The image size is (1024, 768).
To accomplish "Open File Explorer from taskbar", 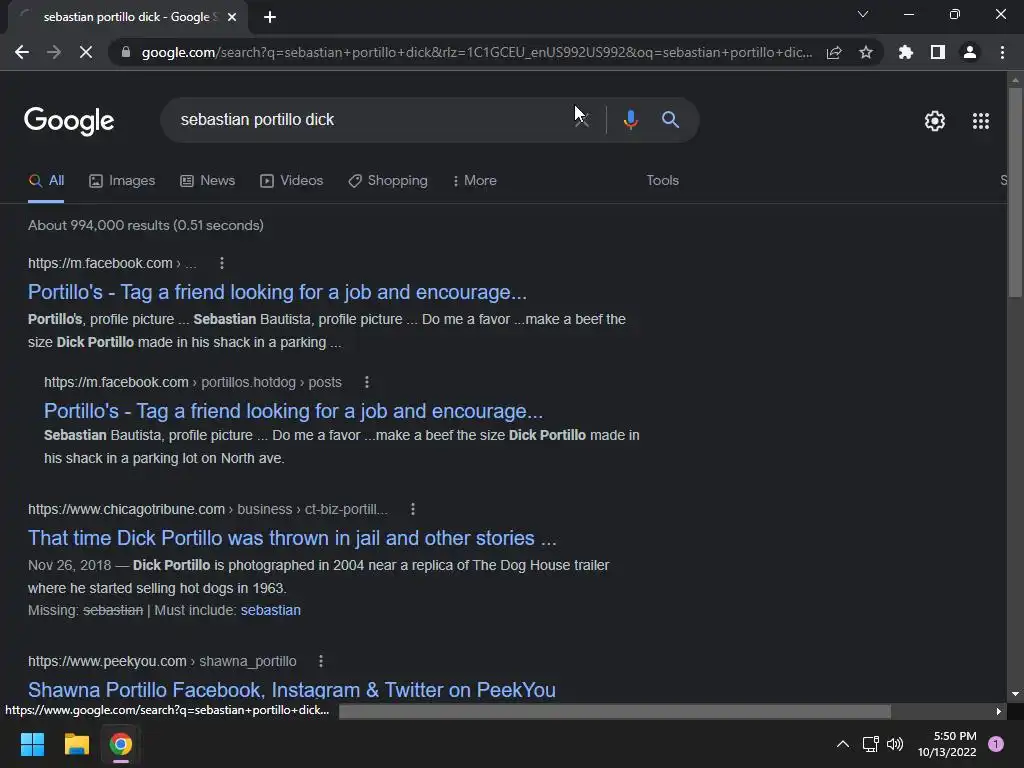I will pyautogui.click(x=76, y=744).
